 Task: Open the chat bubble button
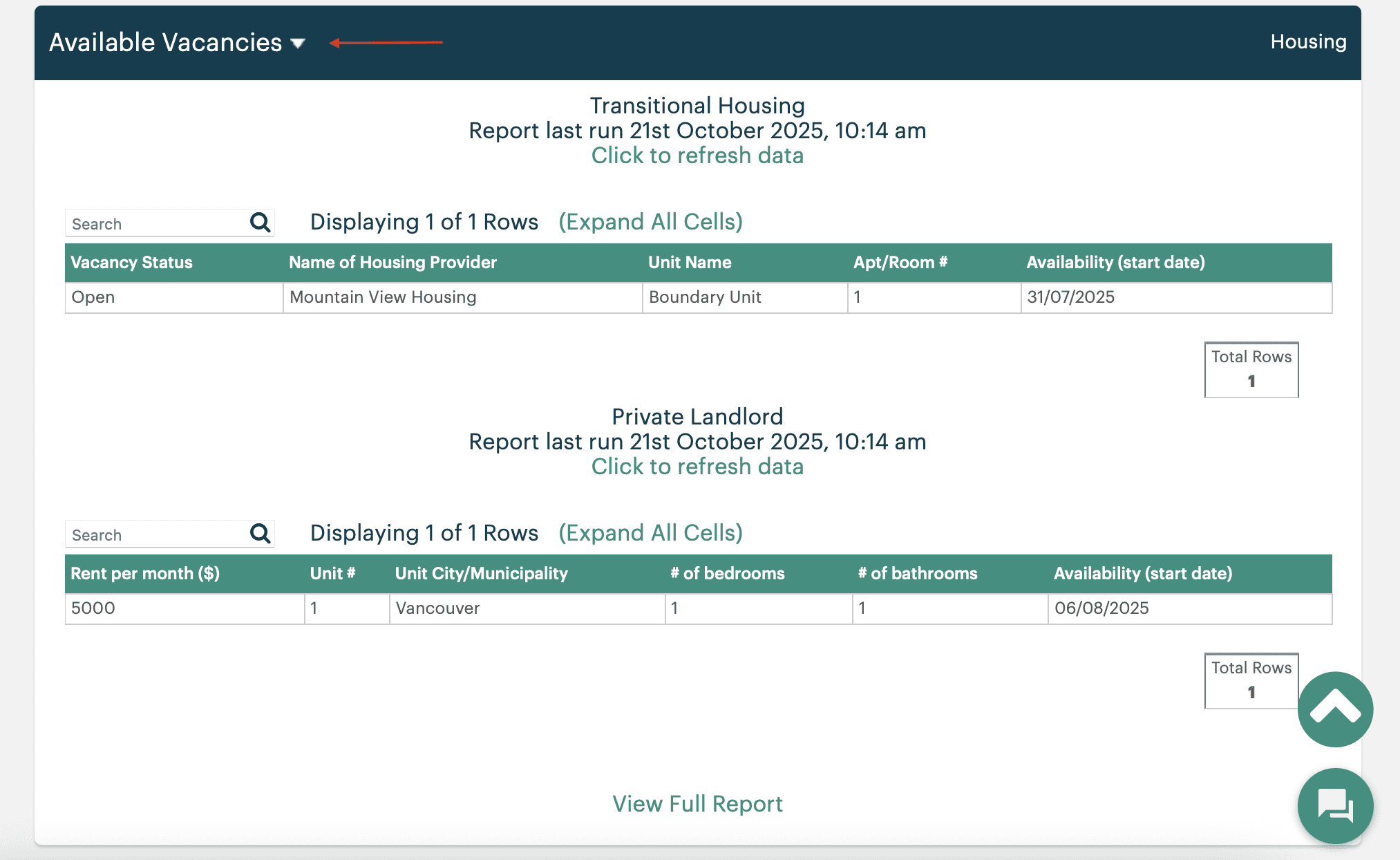pos(1335,805)
